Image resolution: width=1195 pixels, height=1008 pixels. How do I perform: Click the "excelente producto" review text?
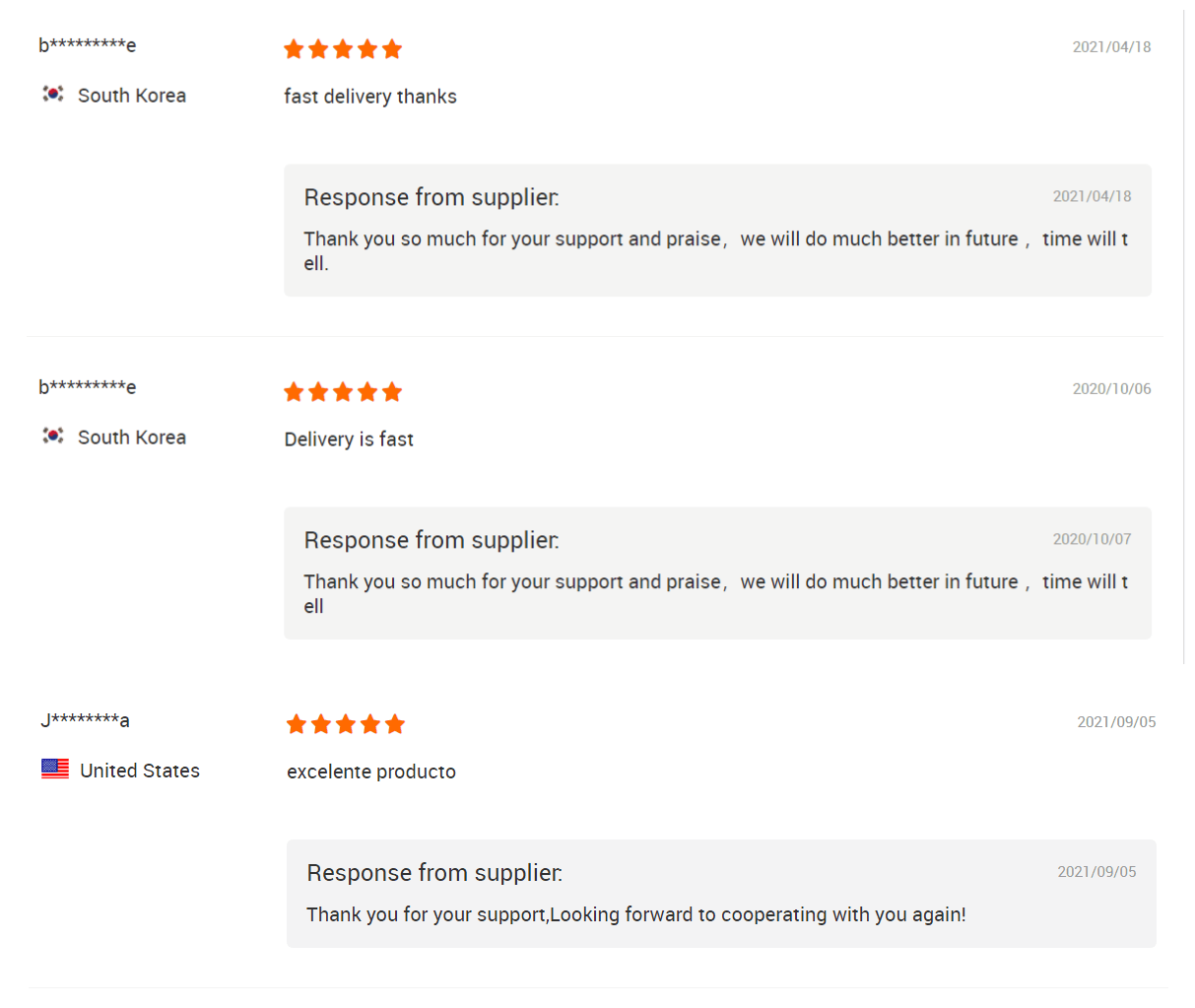coord(371,772)
